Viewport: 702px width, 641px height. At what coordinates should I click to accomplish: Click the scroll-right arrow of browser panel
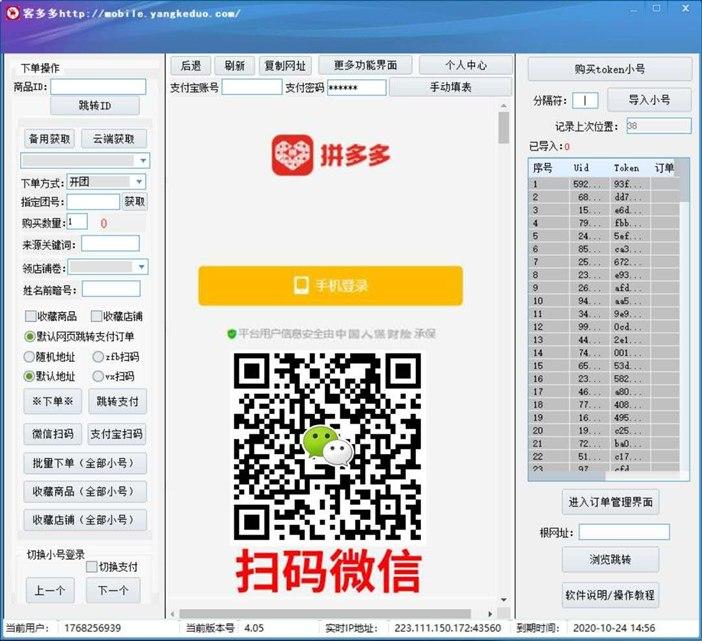[490, 614]
